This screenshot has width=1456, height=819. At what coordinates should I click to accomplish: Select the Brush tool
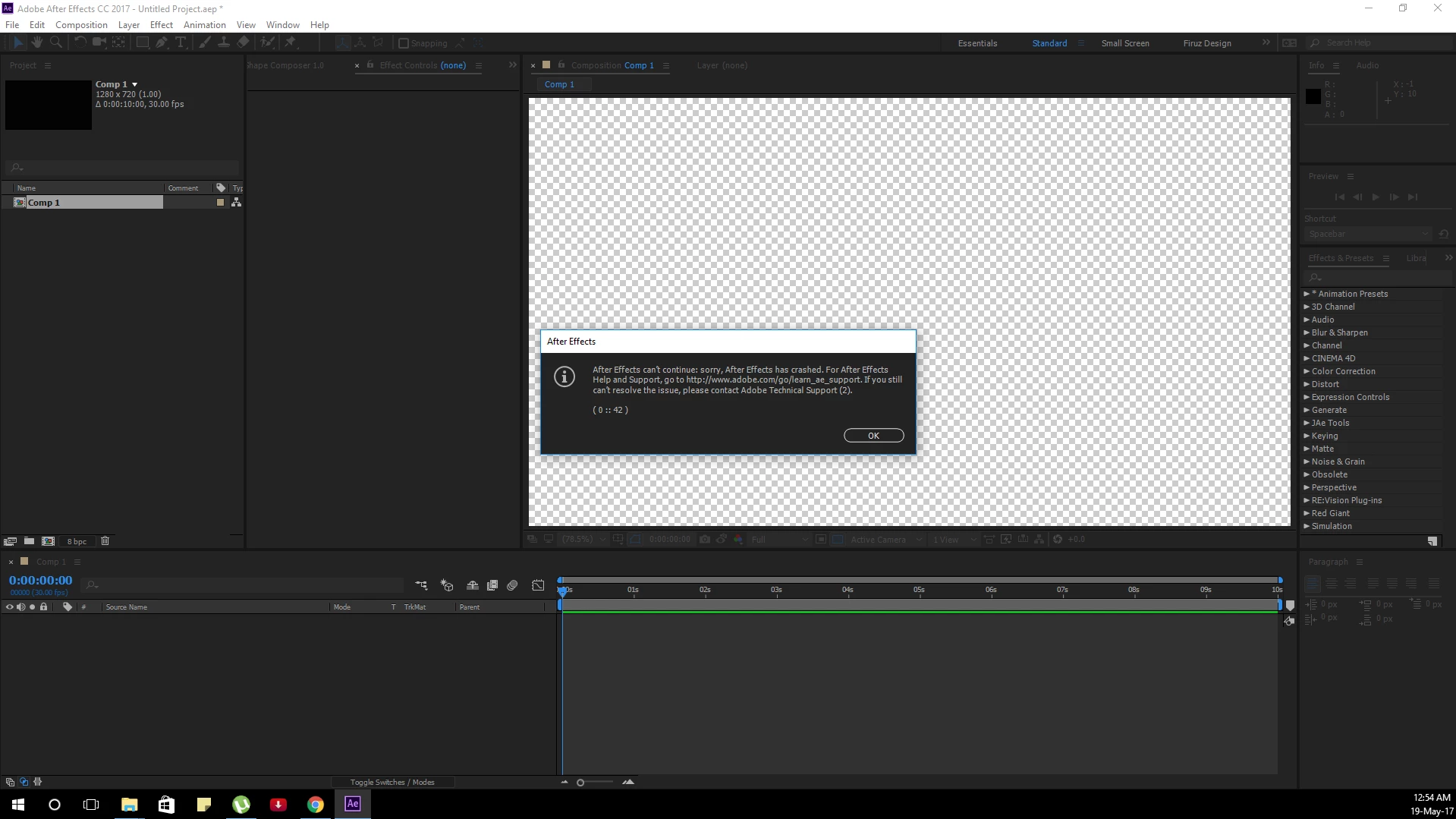pyautogui.click(x=204, y=43)
